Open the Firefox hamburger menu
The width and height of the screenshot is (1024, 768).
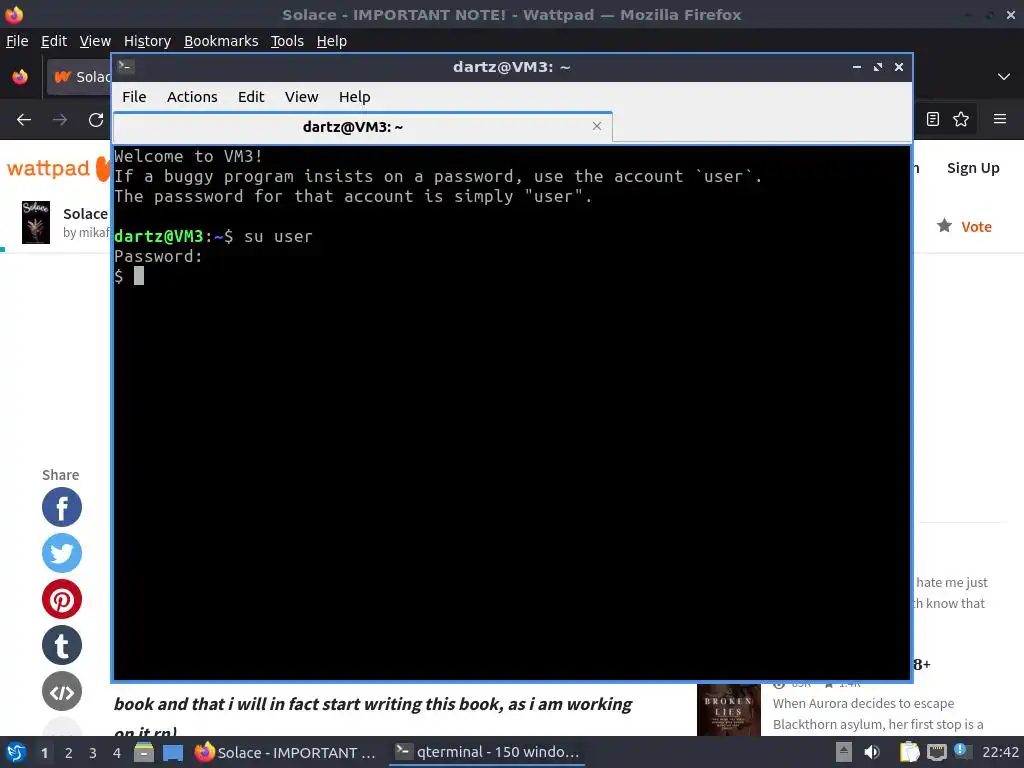pos(1000,119)
